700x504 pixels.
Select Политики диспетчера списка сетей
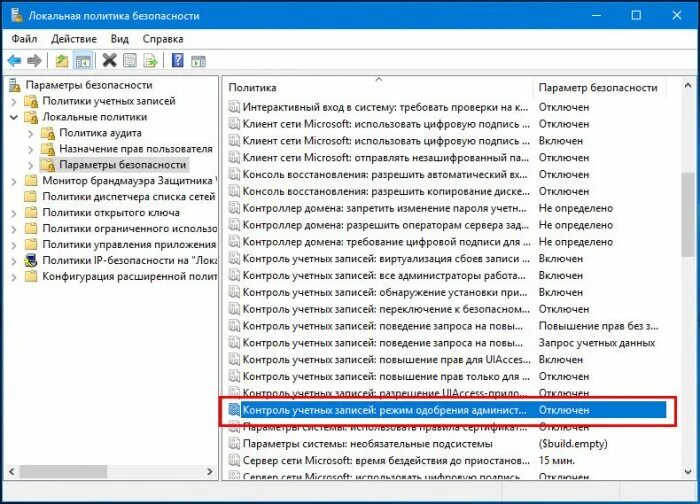(x=129, y=196)
